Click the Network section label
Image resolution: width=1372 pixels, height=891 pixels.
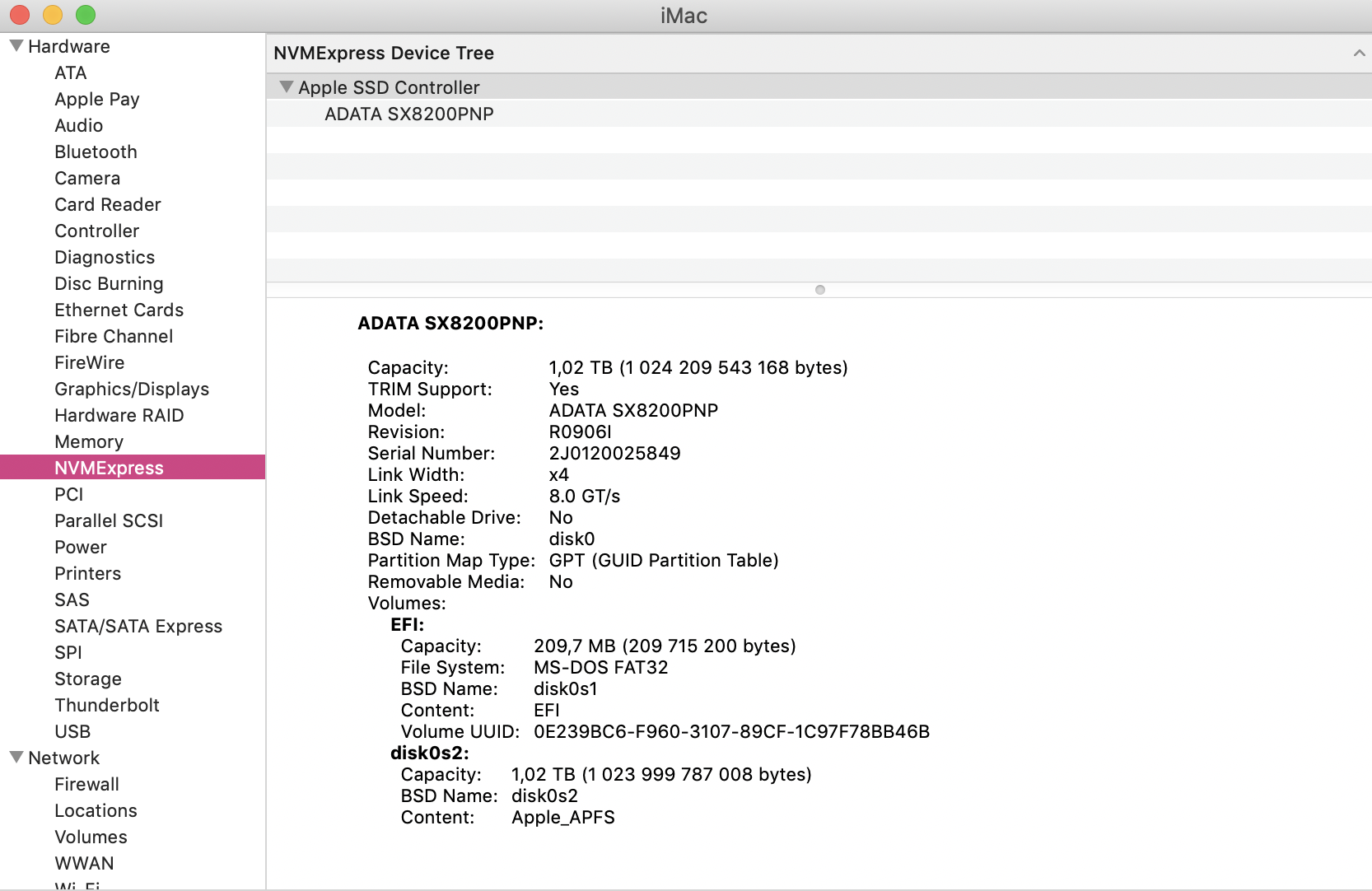pos(64,758)
